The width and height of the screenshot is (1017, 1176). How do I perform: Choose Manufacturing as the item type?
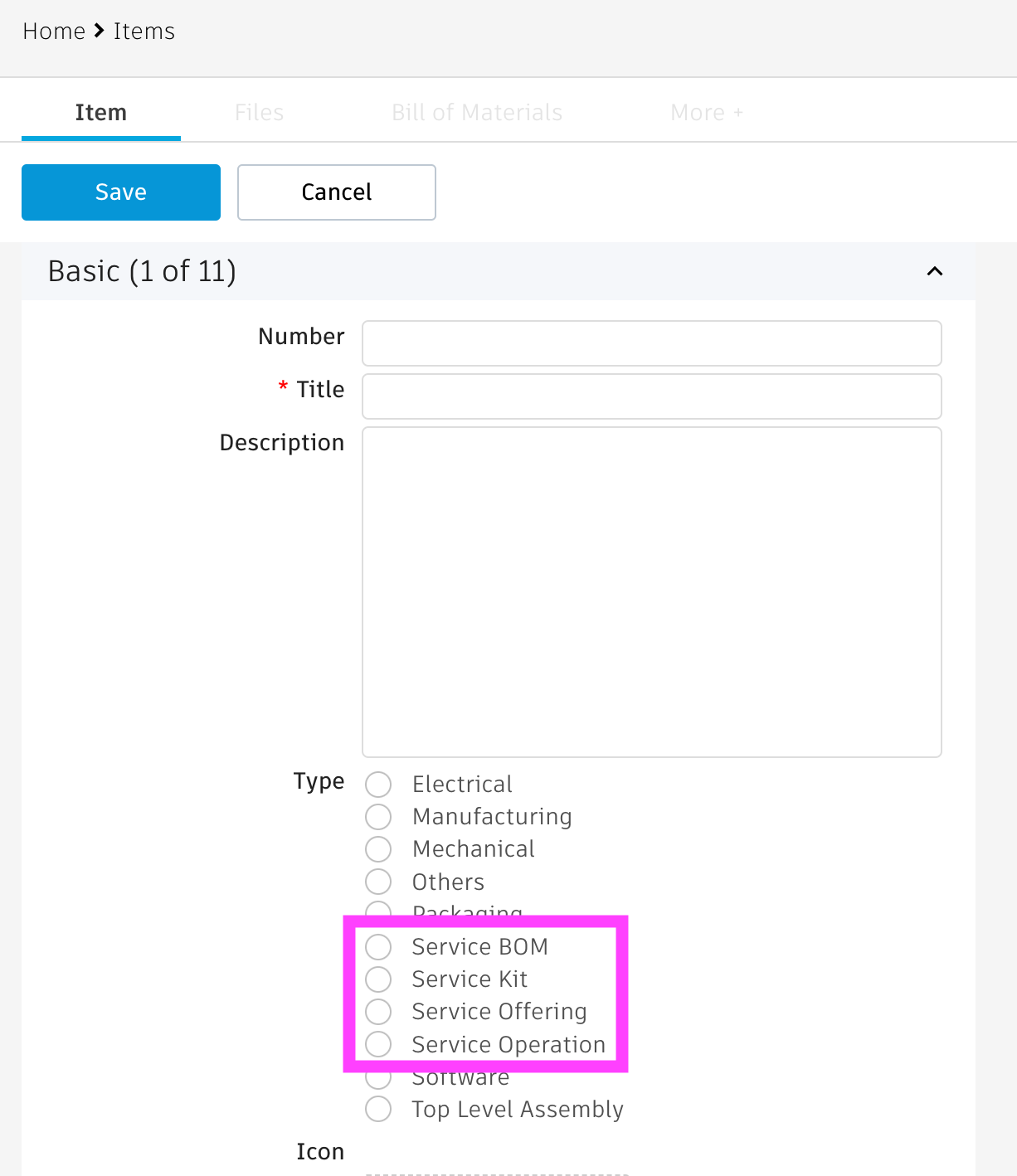click(378, 817)
